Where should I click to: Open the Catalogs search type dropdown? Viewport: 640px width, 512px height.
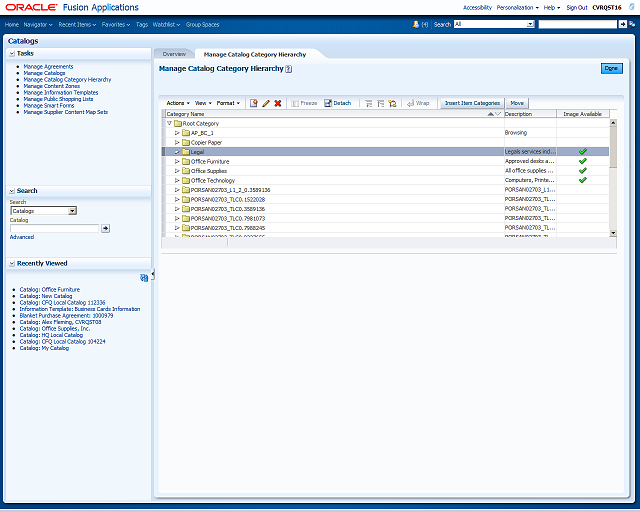click(x=72, y=211)
